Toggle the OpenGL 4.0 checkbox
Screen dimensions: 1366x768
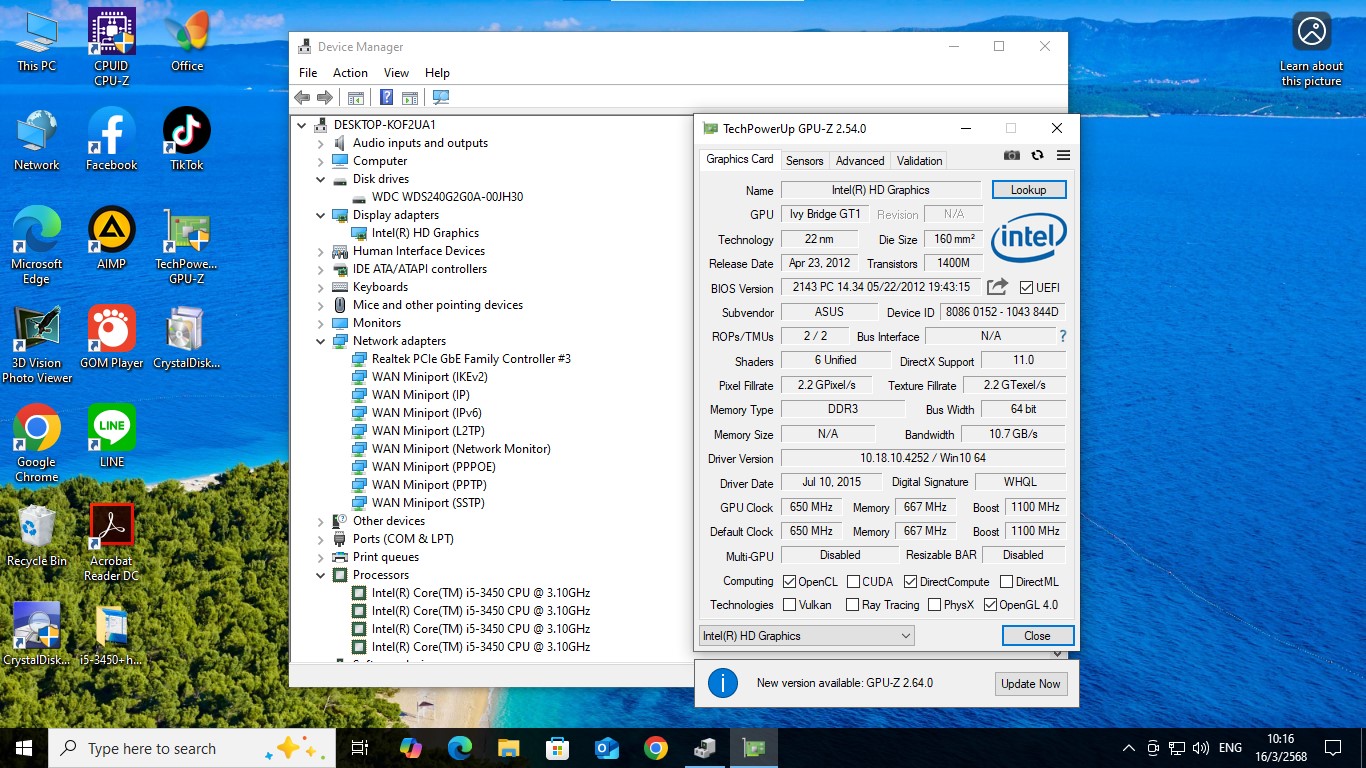click(x=990, y=605)
